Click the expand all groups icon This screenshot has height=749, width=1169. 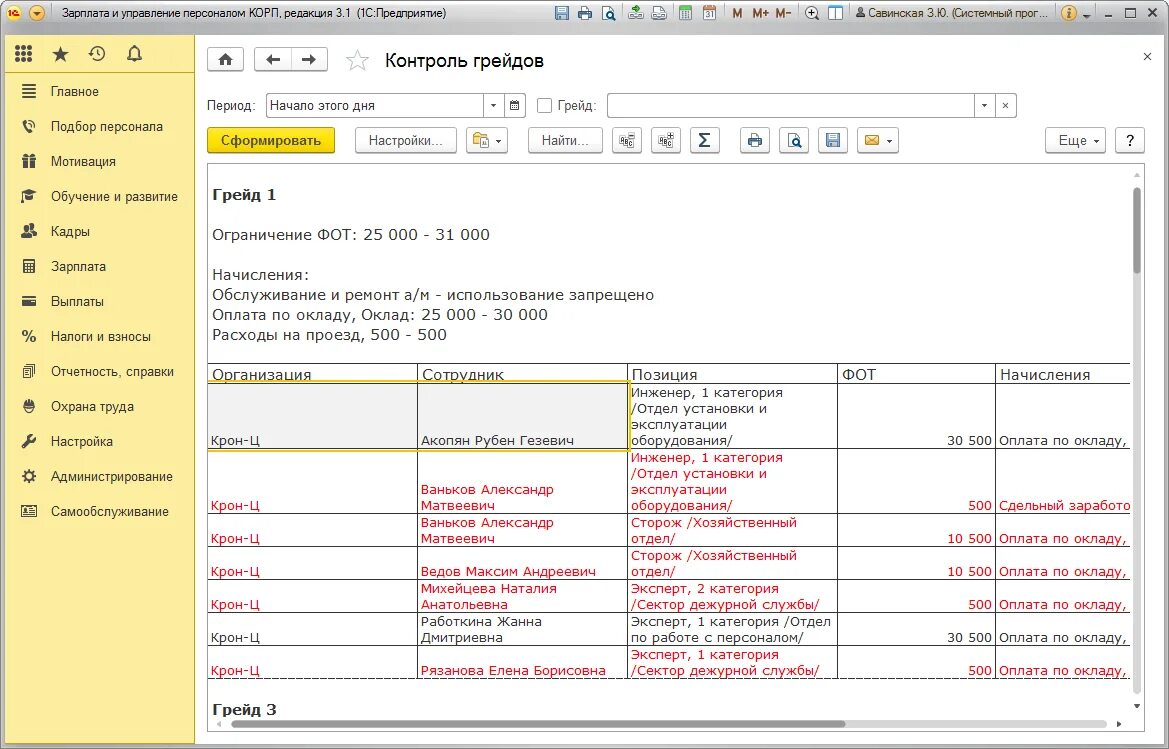[665, 140]
